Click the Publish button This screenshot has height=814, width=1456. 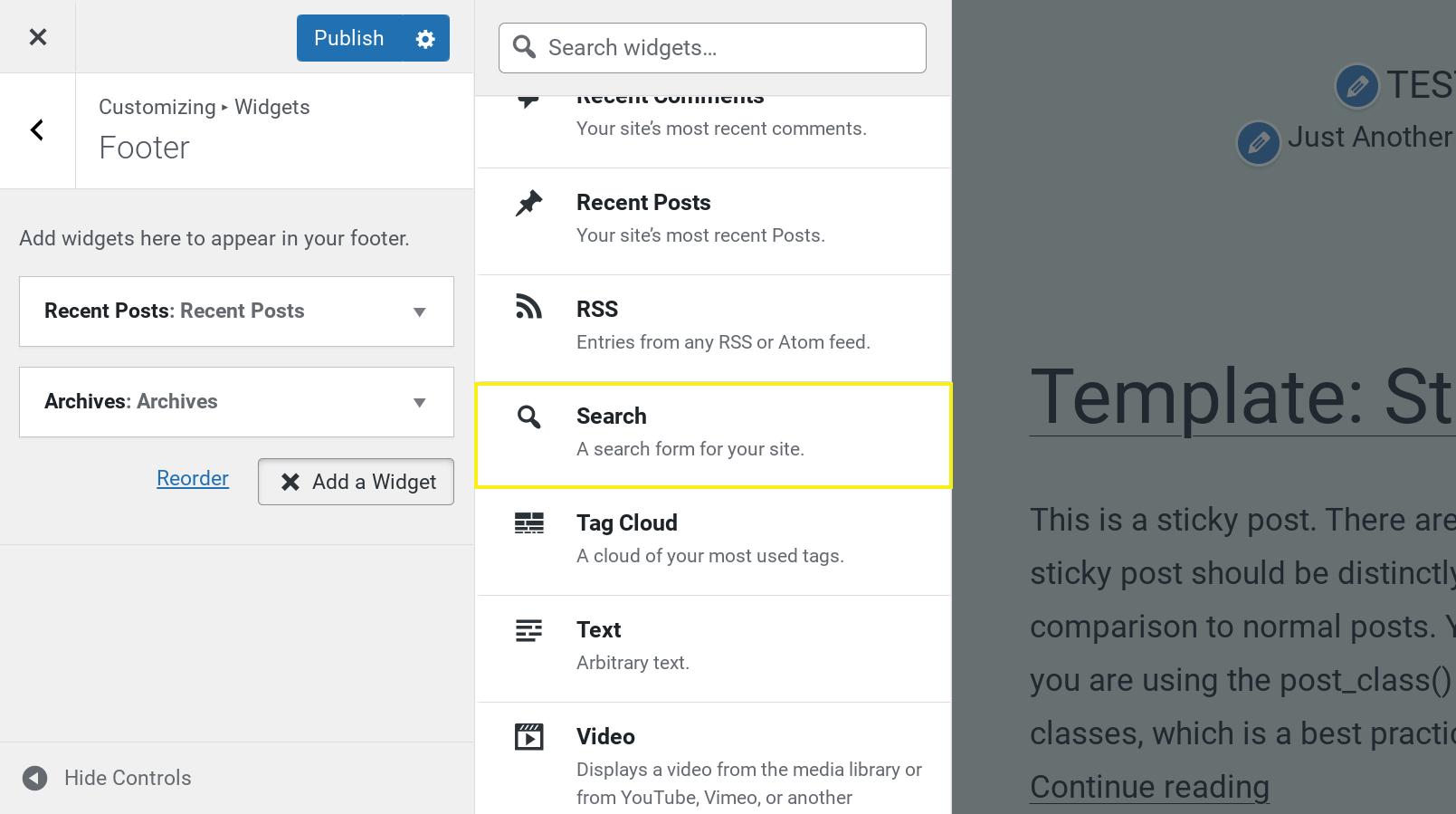click(x=348, y=39)
